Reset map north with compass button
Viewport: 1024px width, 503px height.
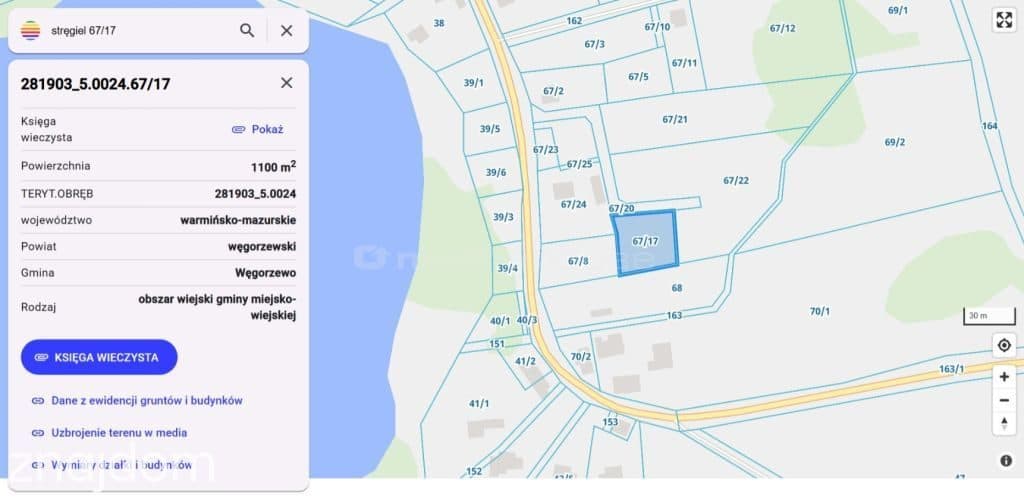[x=1004, y=423]
